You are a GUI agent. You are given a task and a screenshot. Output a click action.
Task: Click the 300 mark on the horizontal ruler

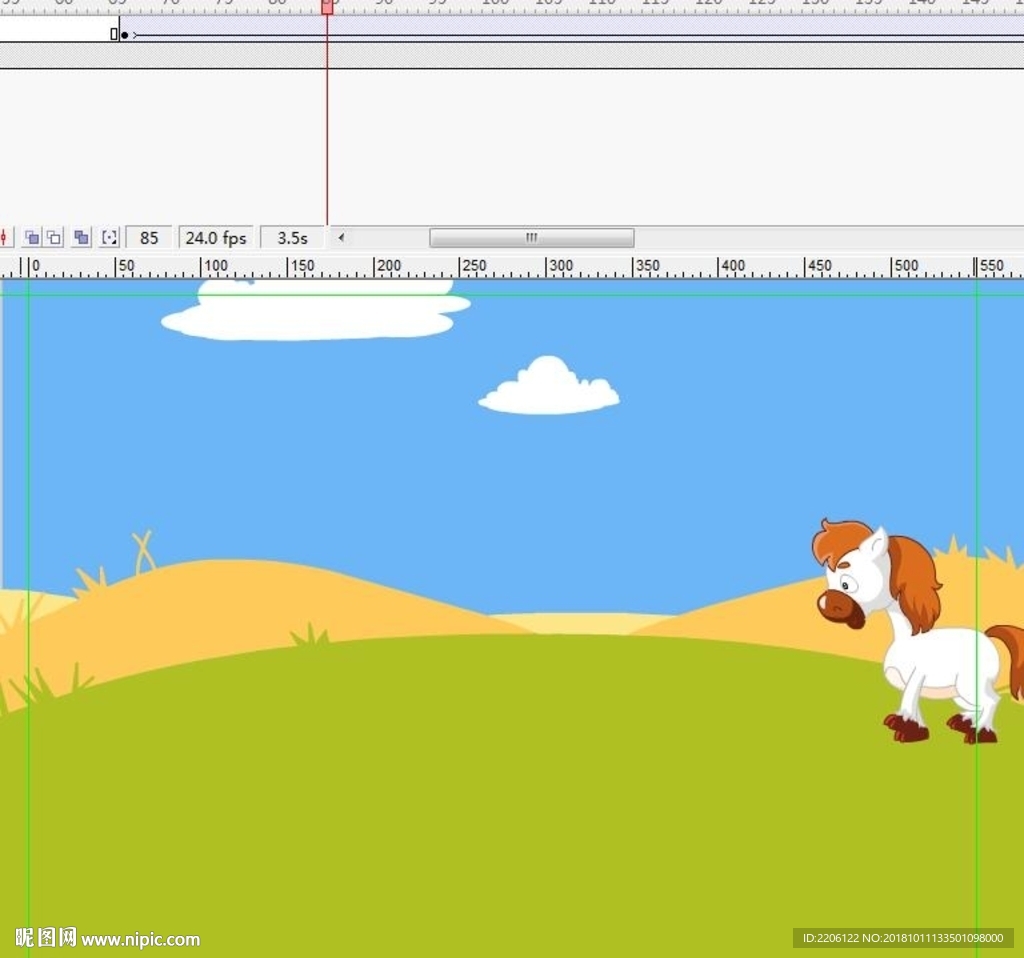(560, 267)
